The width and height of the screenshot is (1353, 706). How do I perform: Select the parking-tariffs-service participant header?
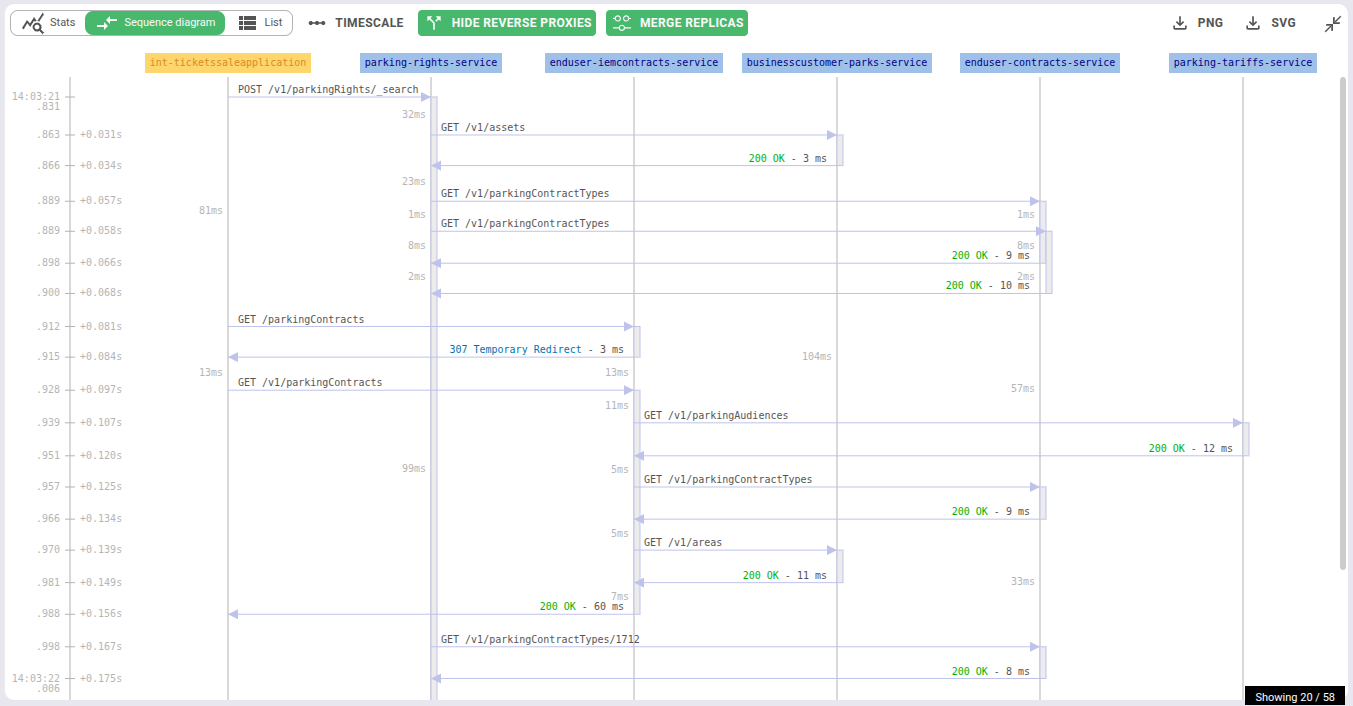(1242, 63)
